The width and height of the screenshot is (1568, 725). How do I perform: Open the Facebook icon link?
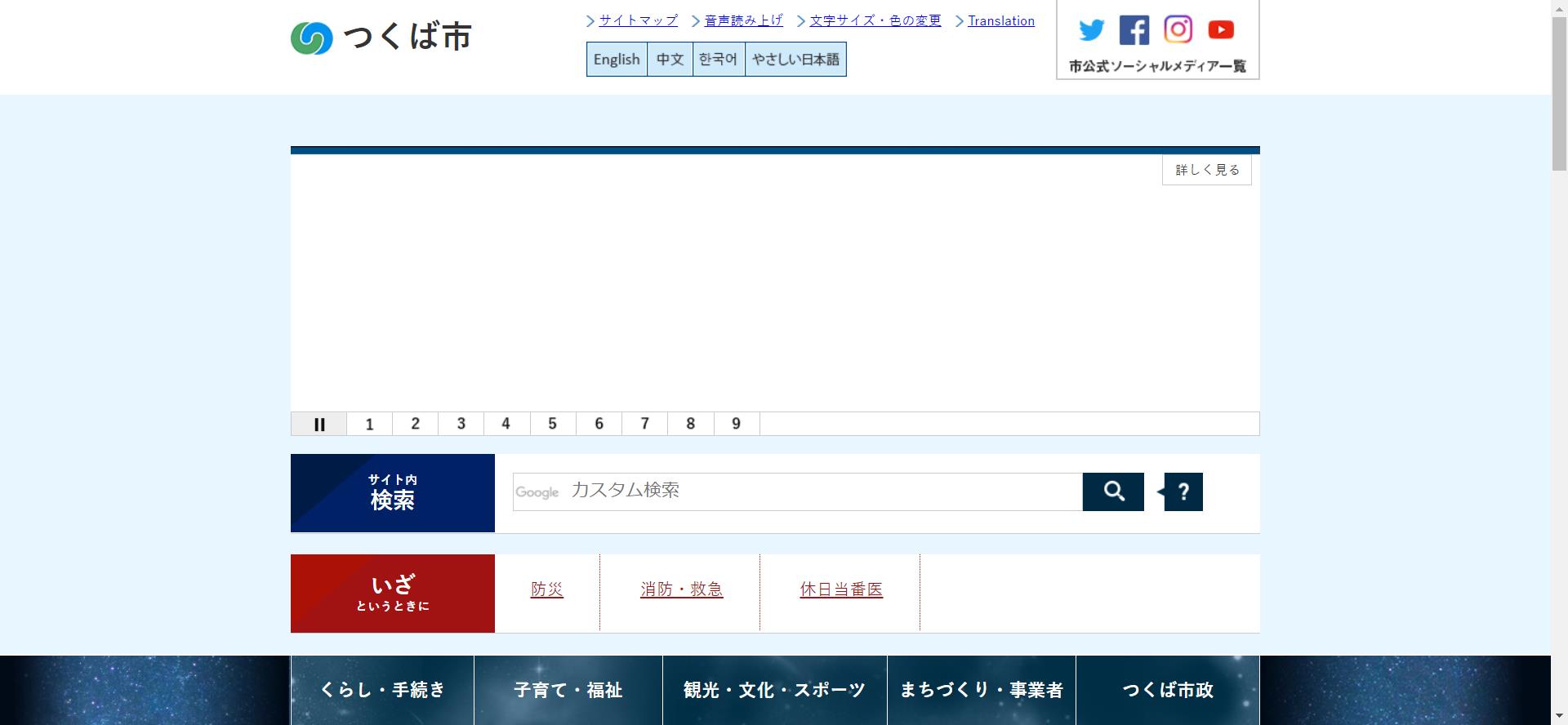[x=1134, y=30]
